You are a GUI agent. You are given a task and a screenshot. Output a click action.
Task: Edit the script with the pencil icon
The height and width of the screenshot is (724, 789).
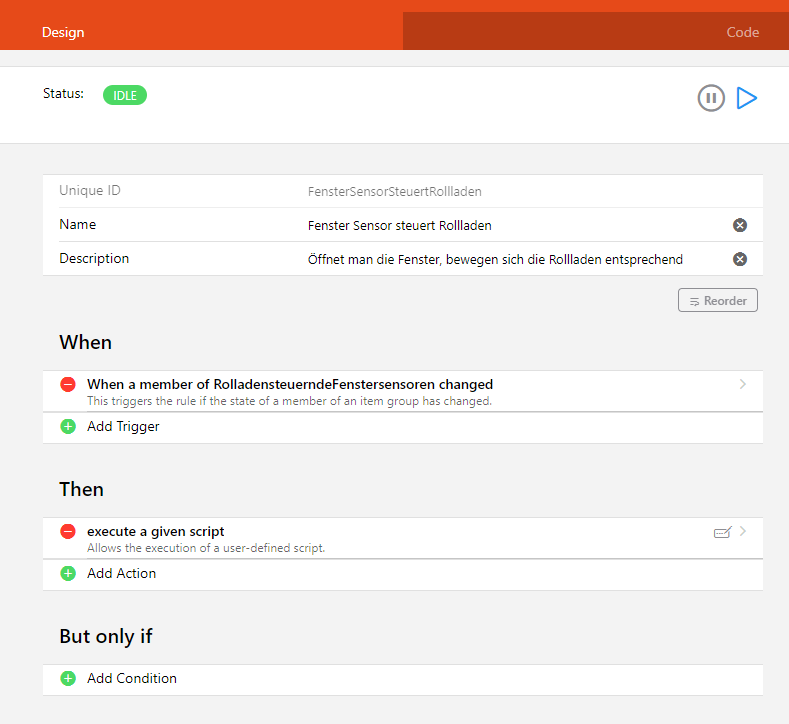click(723, 532)
